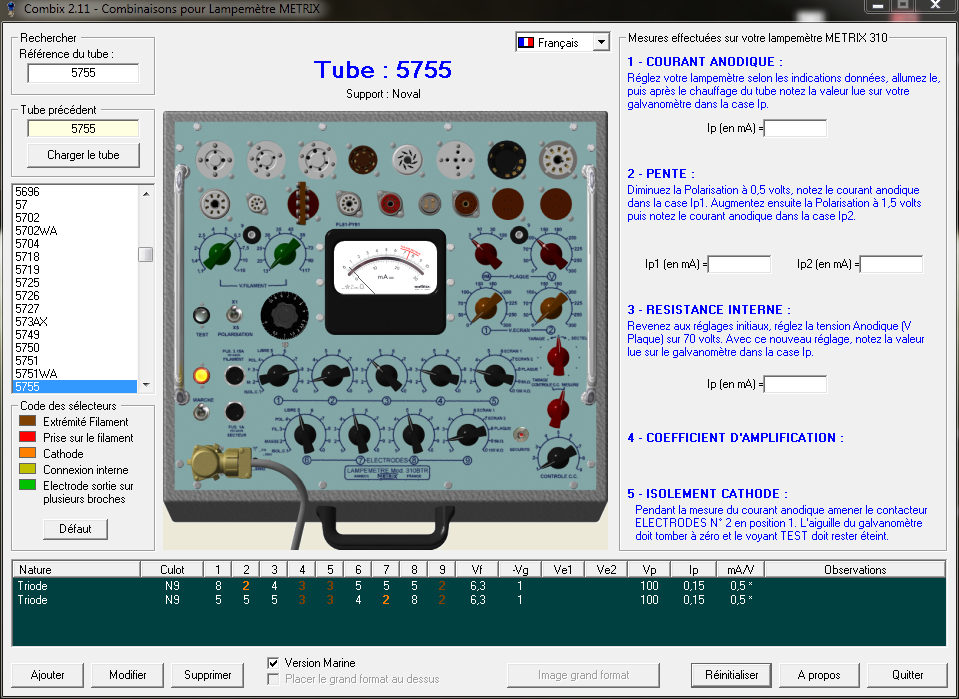Click electrode selector knob number 5
The width and height of the screenshot is (959, 699).
(x=495, y=375)
